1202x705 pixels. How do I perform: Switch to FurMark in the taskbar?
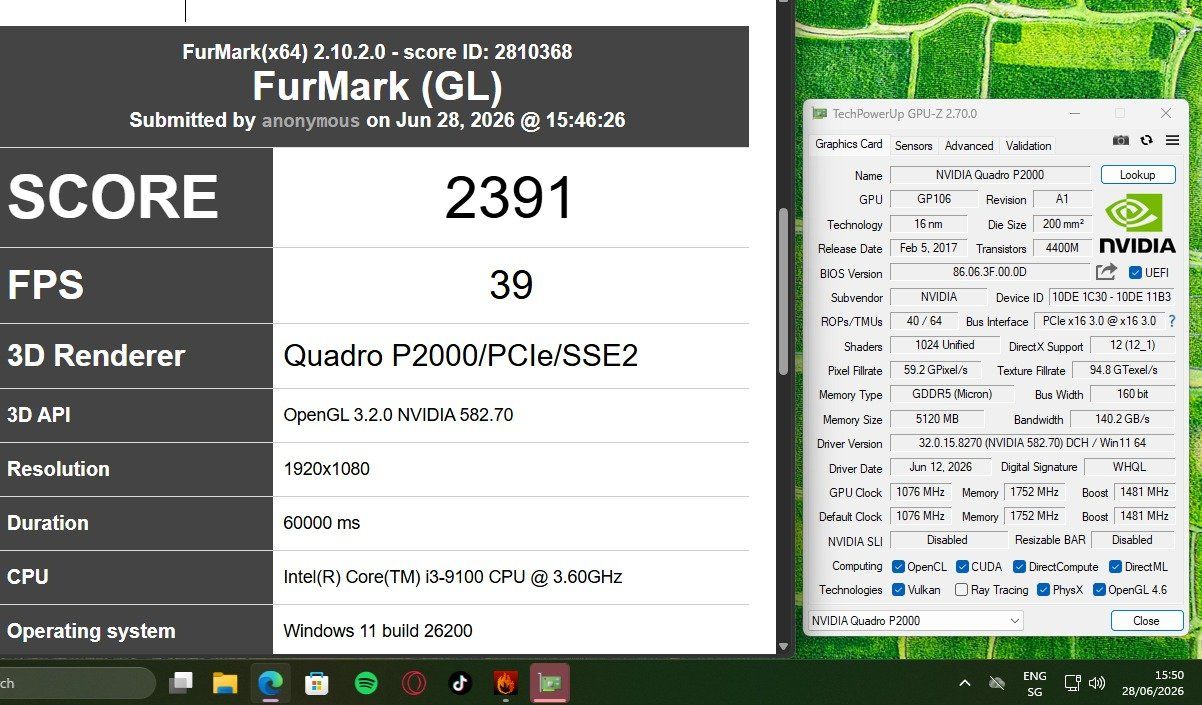(x=505, y=683)
